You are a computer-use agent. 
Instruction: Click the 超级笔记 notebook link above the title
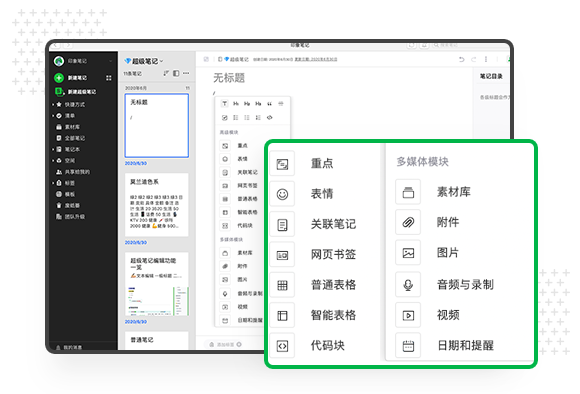[237, 59]
